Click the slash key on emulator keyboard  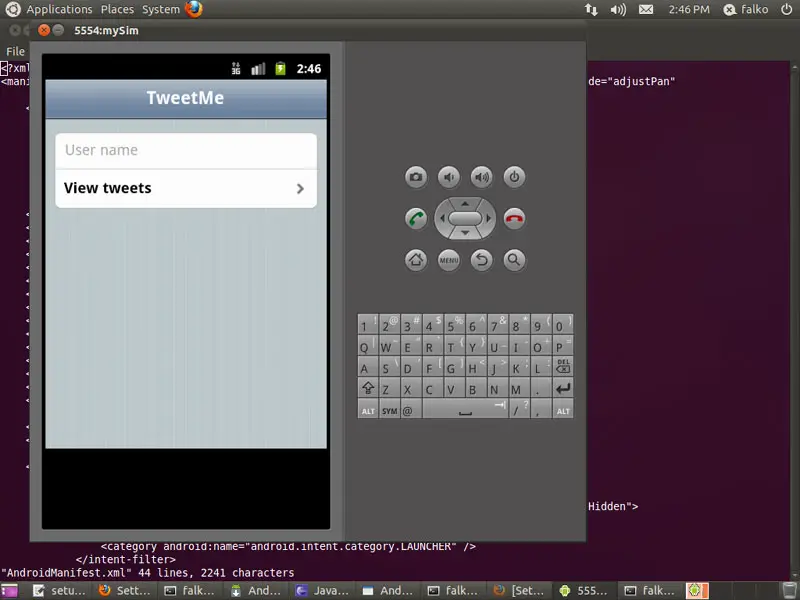coord(519,410)
